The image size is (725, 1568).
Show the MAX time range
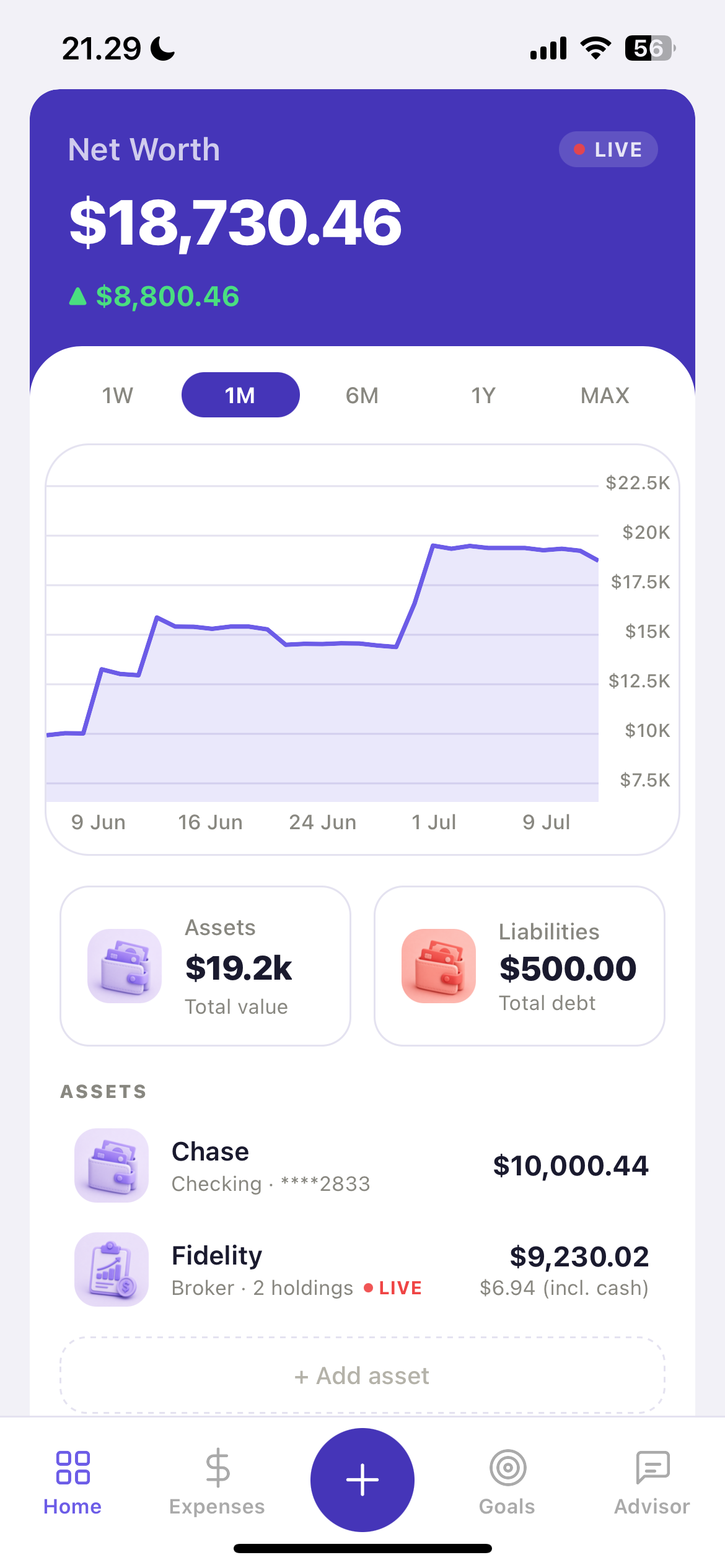605,395
